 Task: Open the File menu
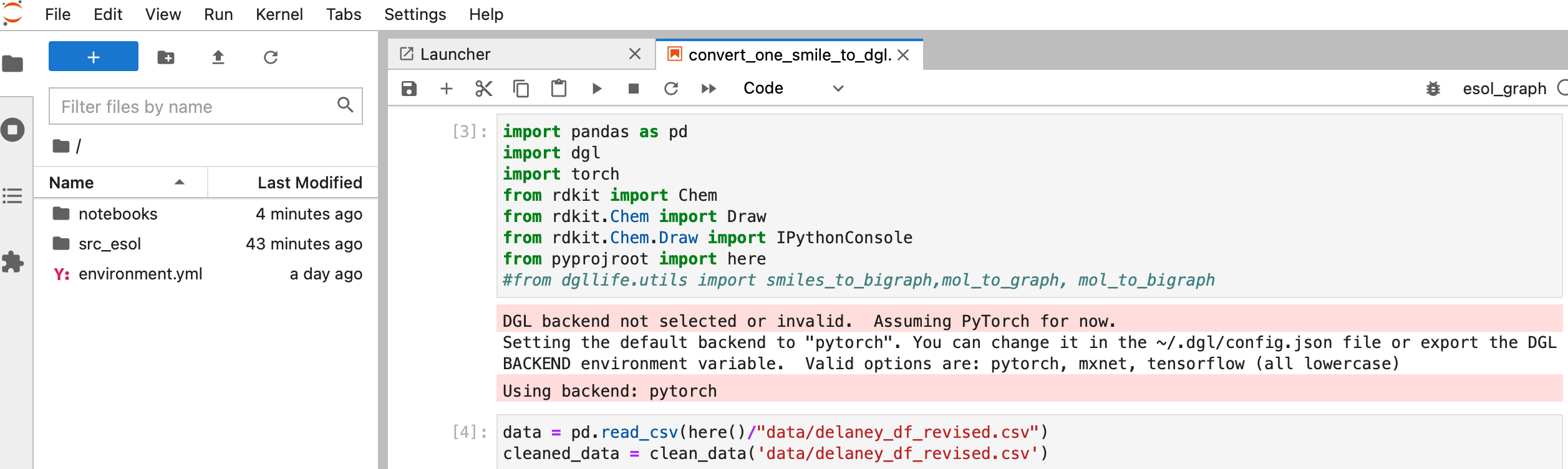[x=58, y=14]
